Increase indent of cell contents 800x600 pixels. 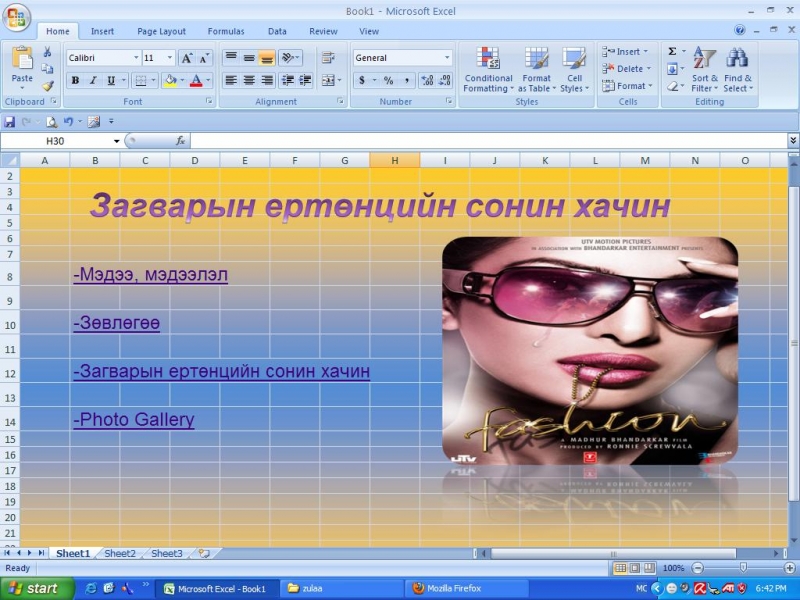coord(305,81)
